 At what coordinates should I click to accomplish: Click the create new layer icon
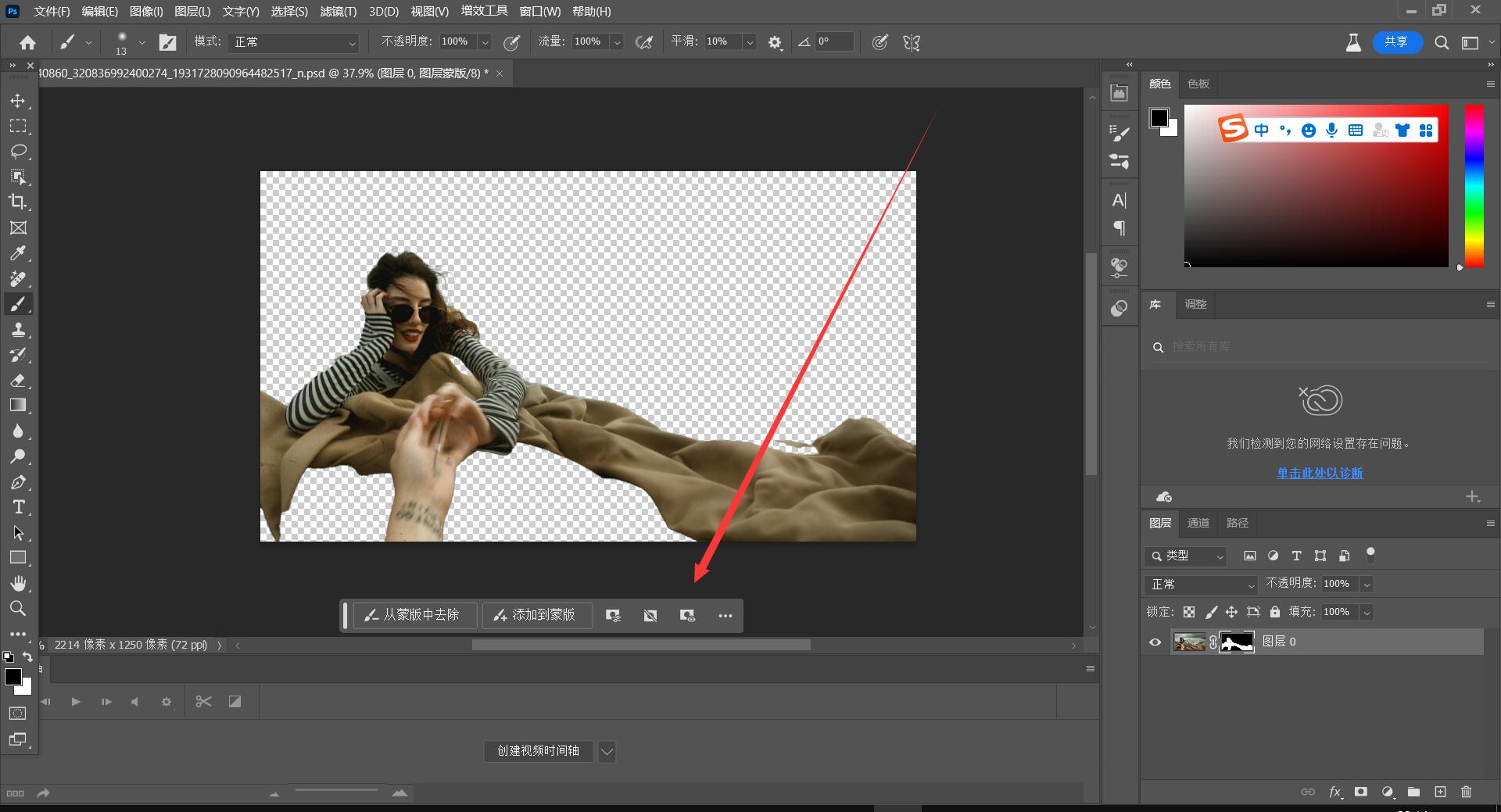click(1440, 792)
